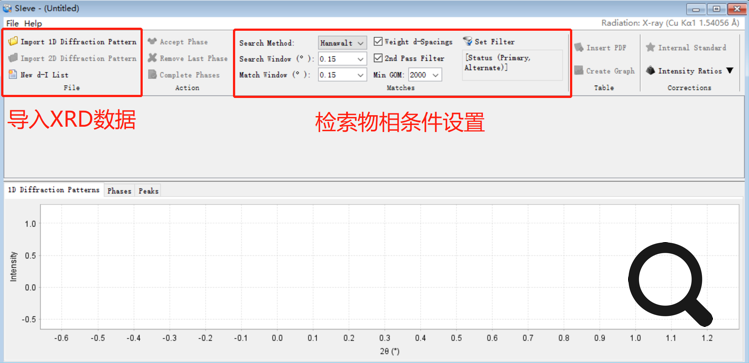This screenshot has height=363, width=749.
Task: Click the Internal Standard star icon
Action: tap(650, 47)
